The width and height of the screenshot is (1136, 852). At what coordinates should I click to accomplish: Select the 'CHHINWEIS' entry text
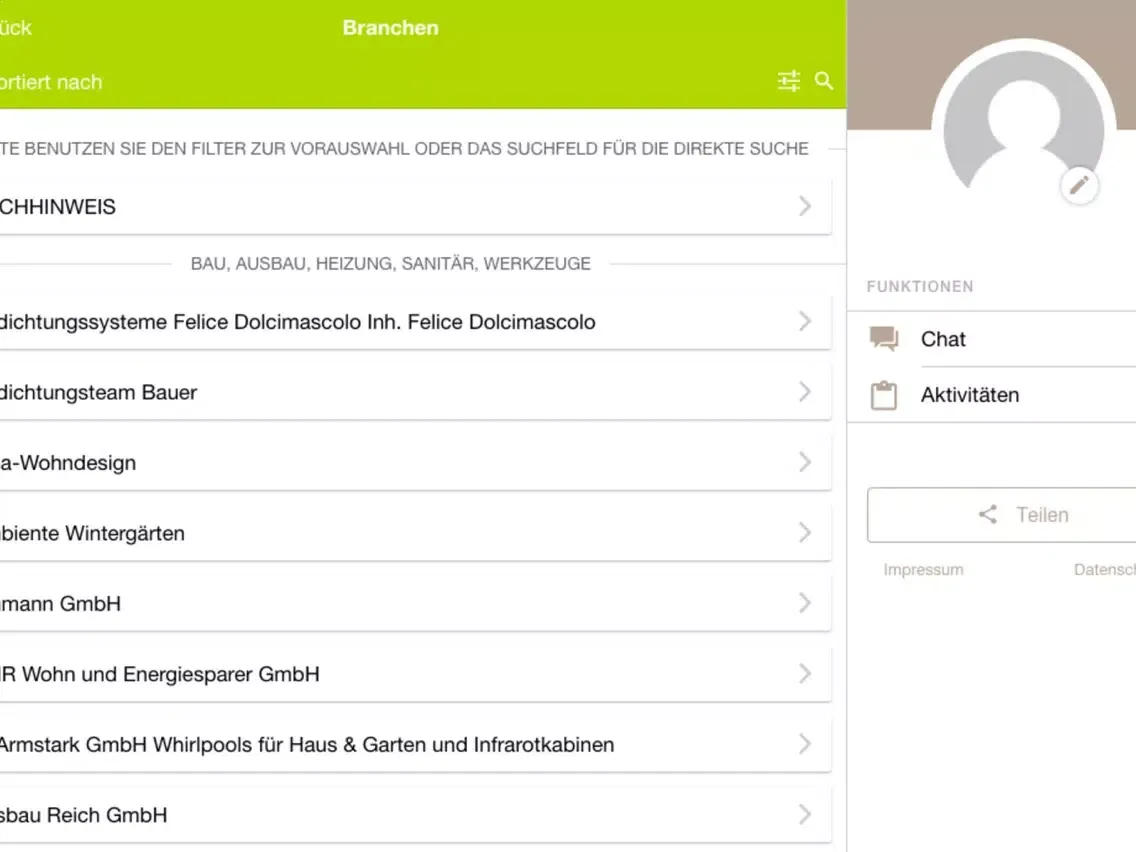click(57, 206)
